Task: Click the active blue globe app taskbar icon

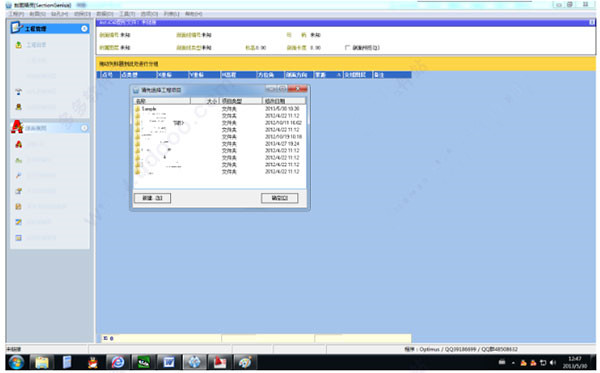Action: (194, 362)
